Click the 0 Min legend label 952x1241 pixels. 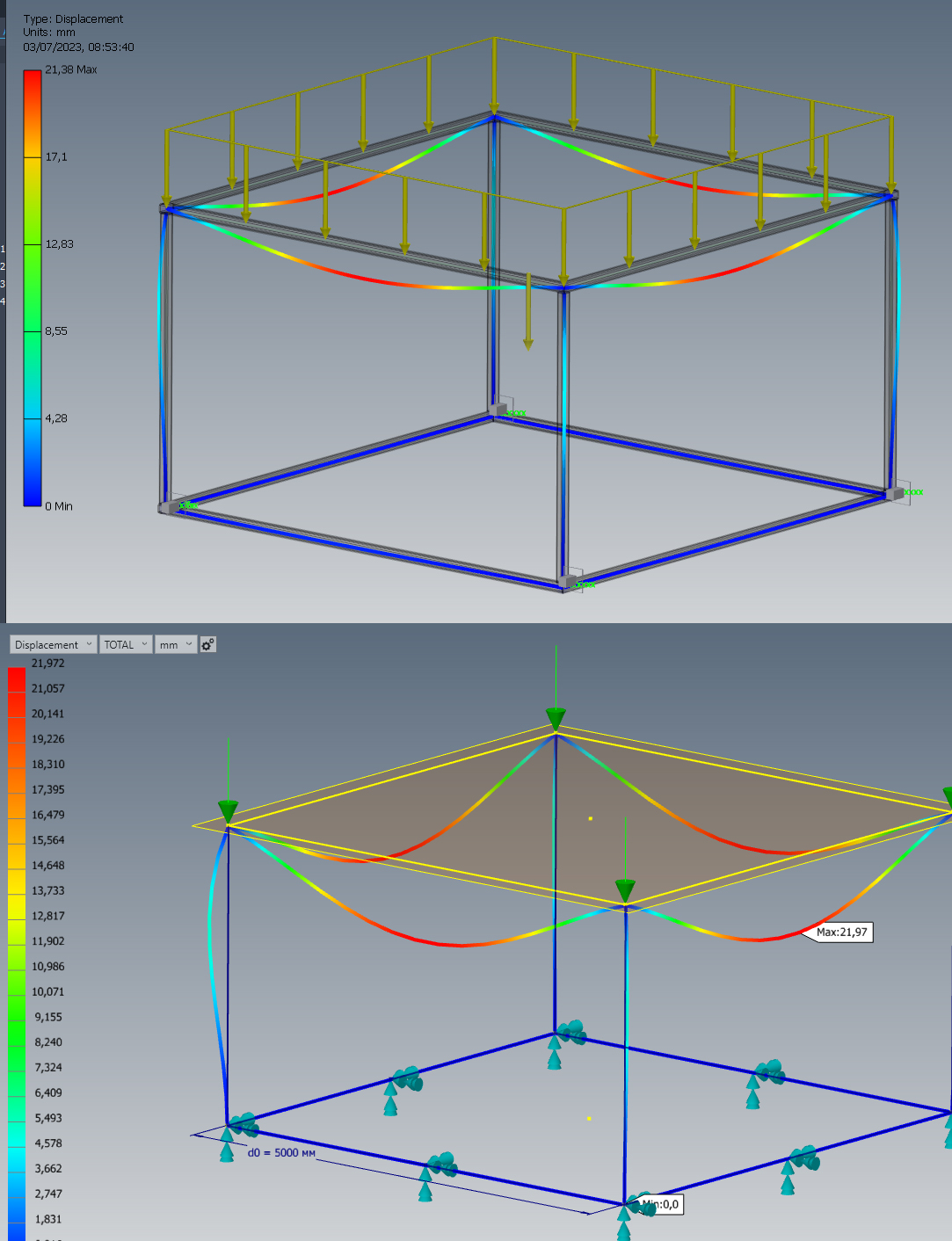pos(57,505)
